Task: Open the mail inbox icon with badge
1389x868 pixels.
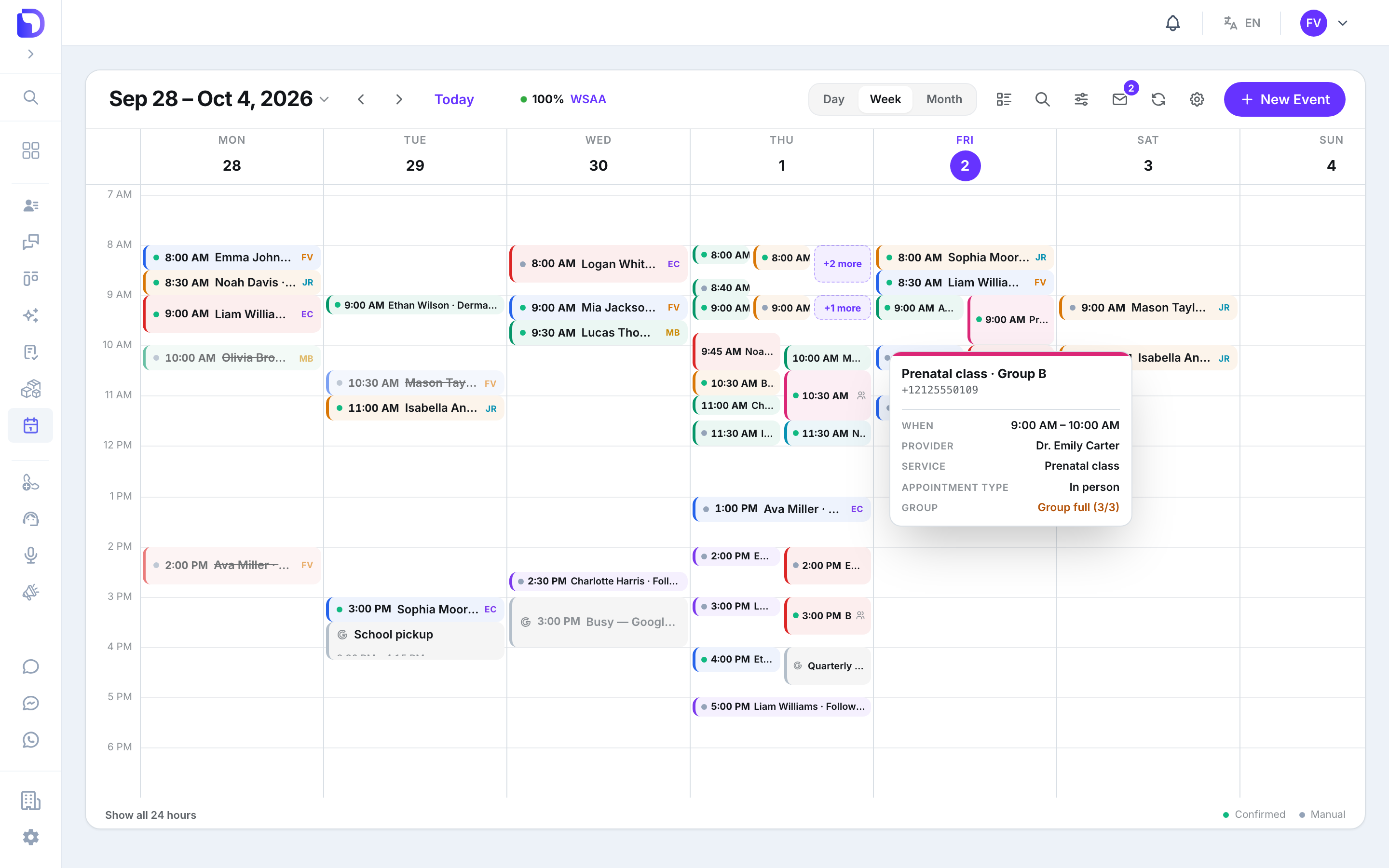Action: 1120,99
